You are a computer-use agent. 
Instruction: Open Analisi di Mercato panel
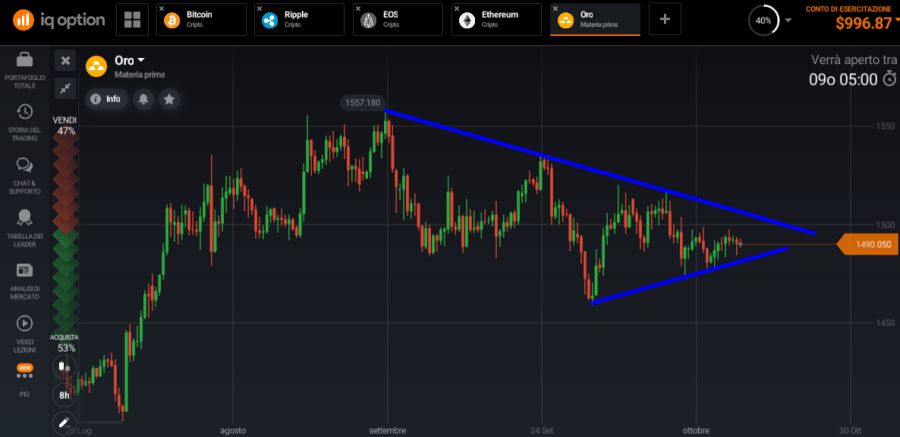click(24, 277)
